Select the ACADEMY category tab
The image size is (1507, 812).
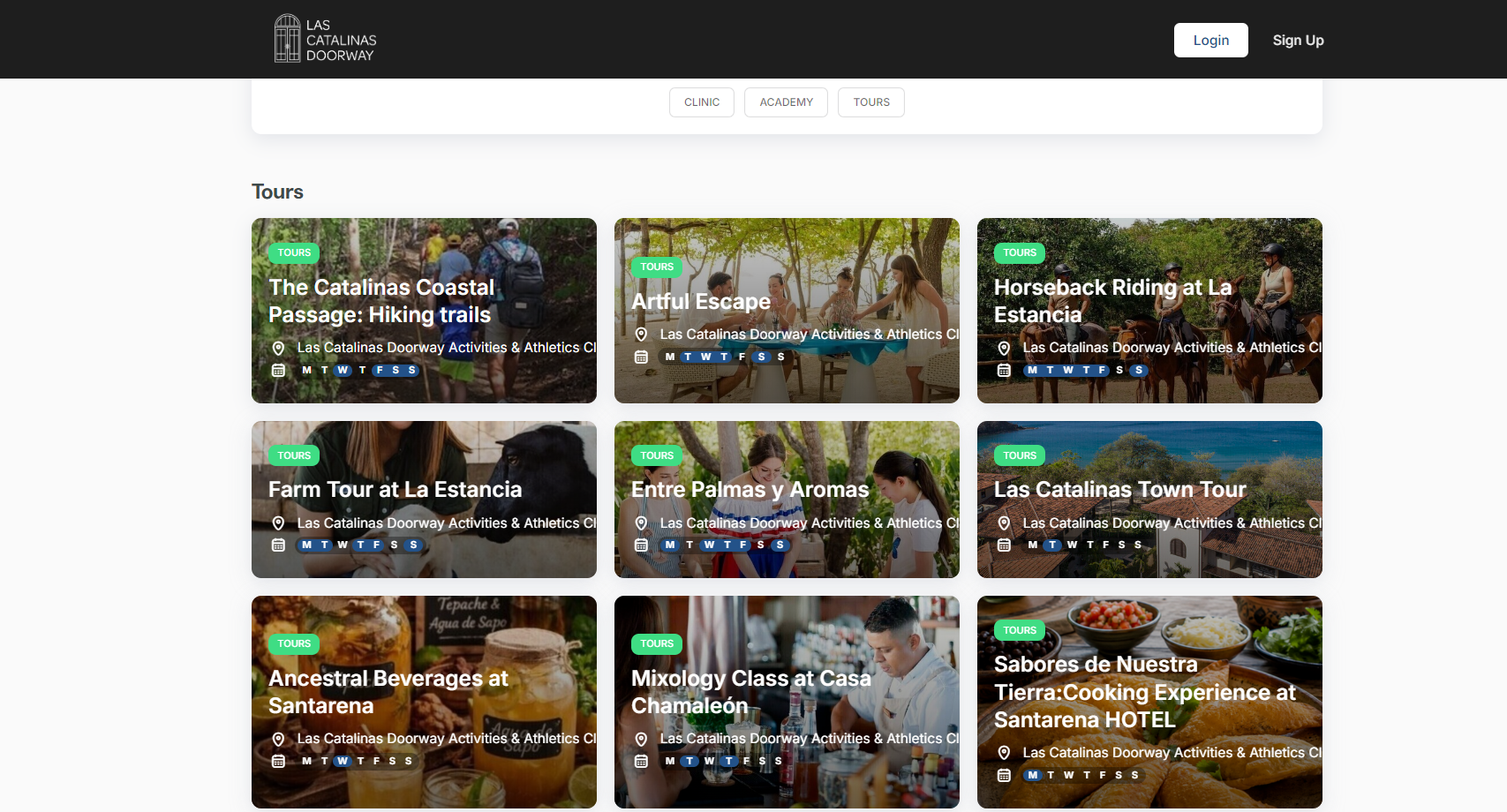(x=786, y=102)
